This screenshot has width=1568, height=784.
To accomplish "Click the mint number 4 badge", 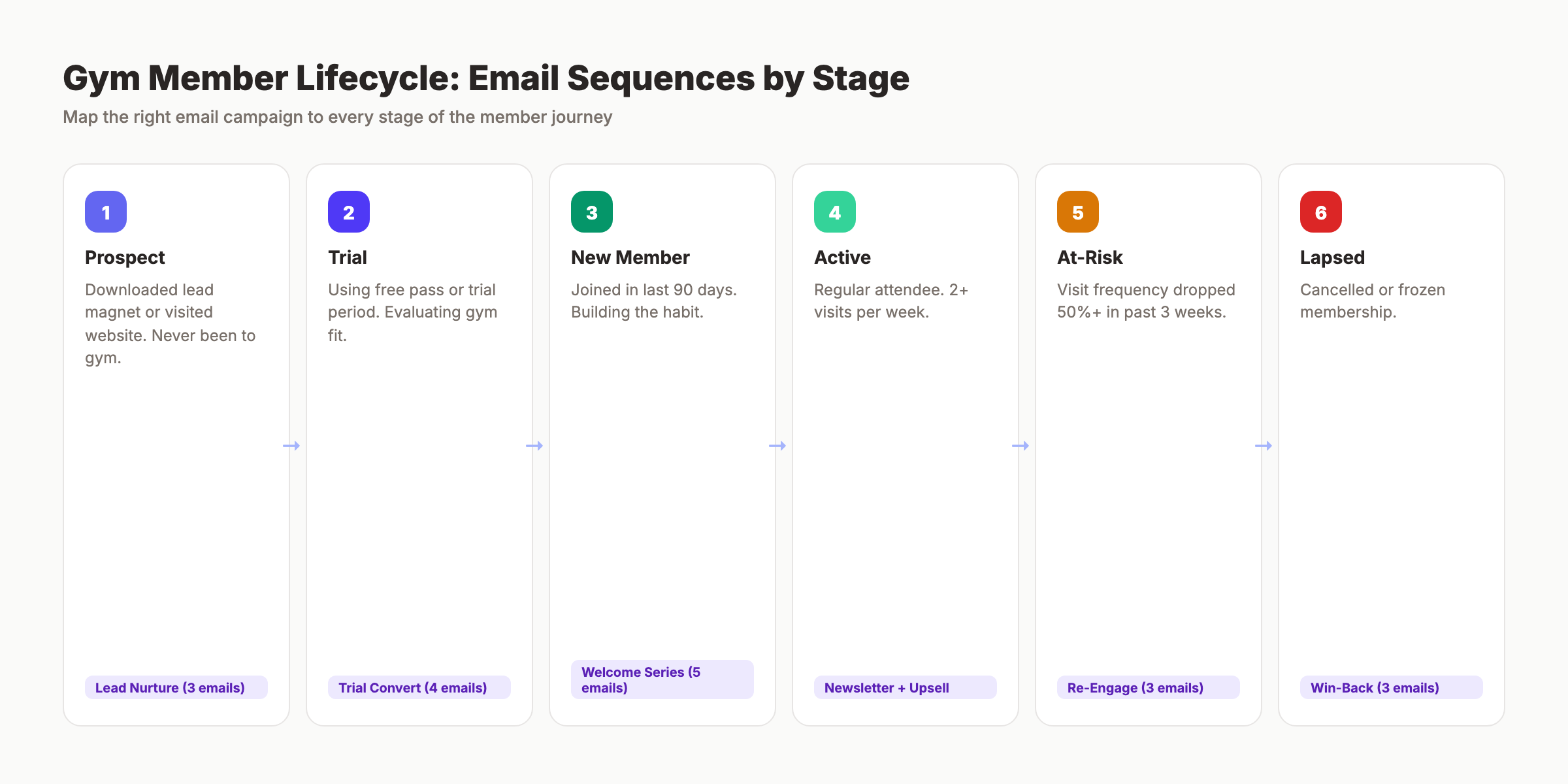I will pos(835,212).
